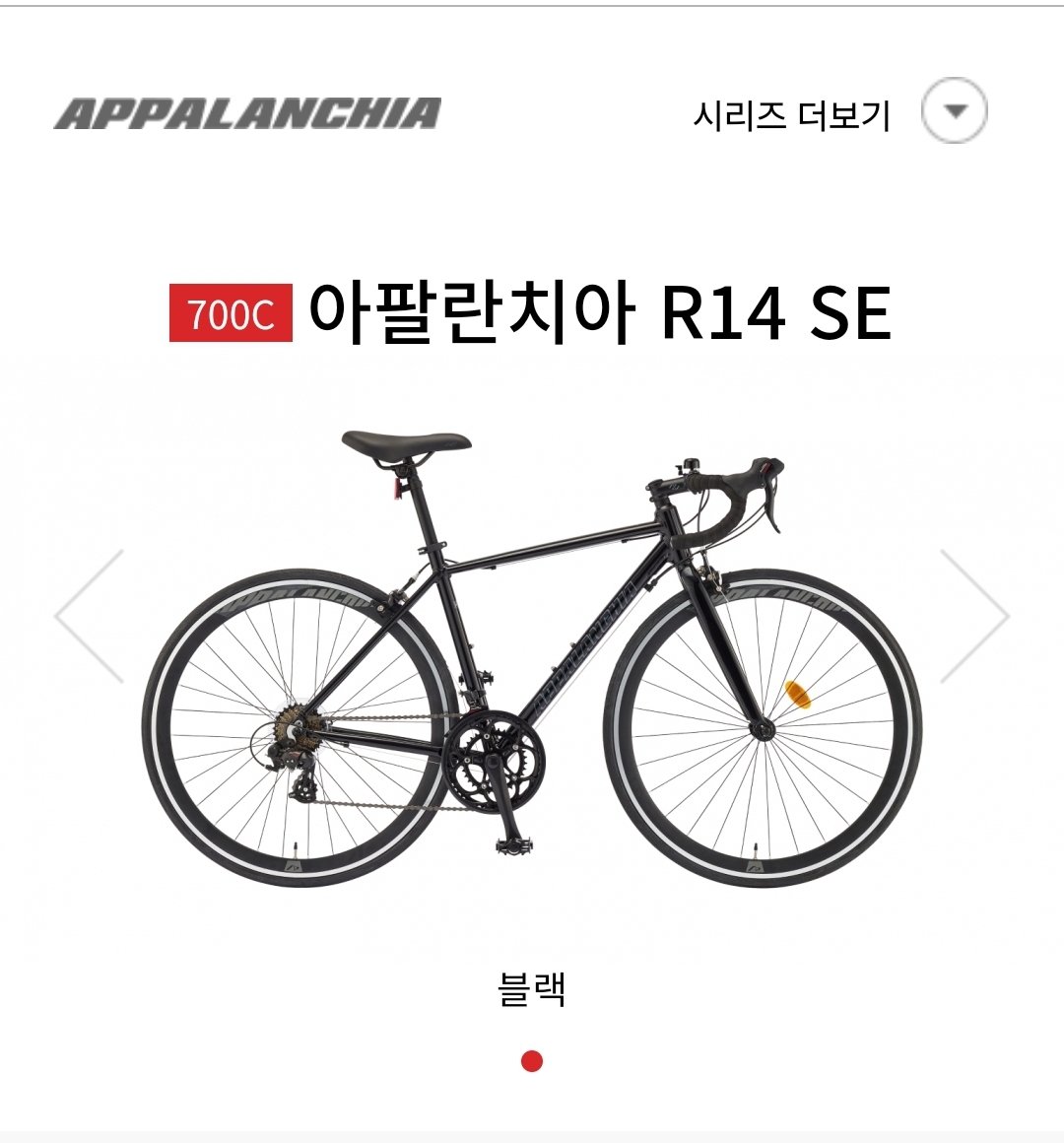
Task: Click the APPALANCHIA brand logo
Action: tap(247, 113)
